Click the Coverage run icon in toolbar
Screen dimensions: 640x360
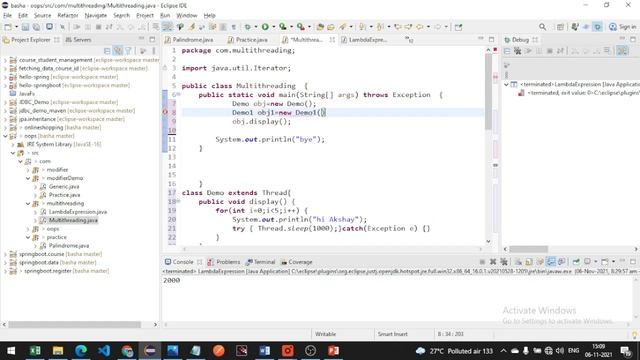click(x=283, y=27)
